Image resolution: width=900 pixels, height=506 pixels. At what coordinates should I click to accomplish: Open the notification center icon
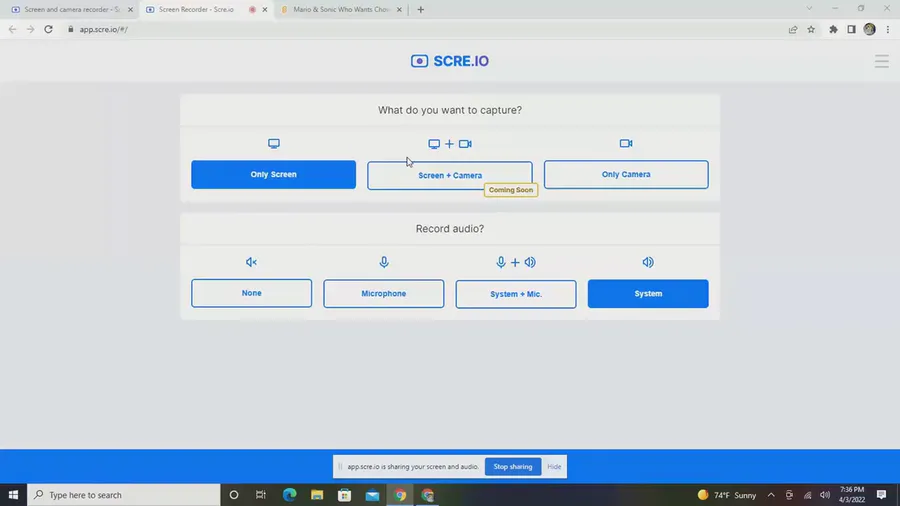coord(882,495)
